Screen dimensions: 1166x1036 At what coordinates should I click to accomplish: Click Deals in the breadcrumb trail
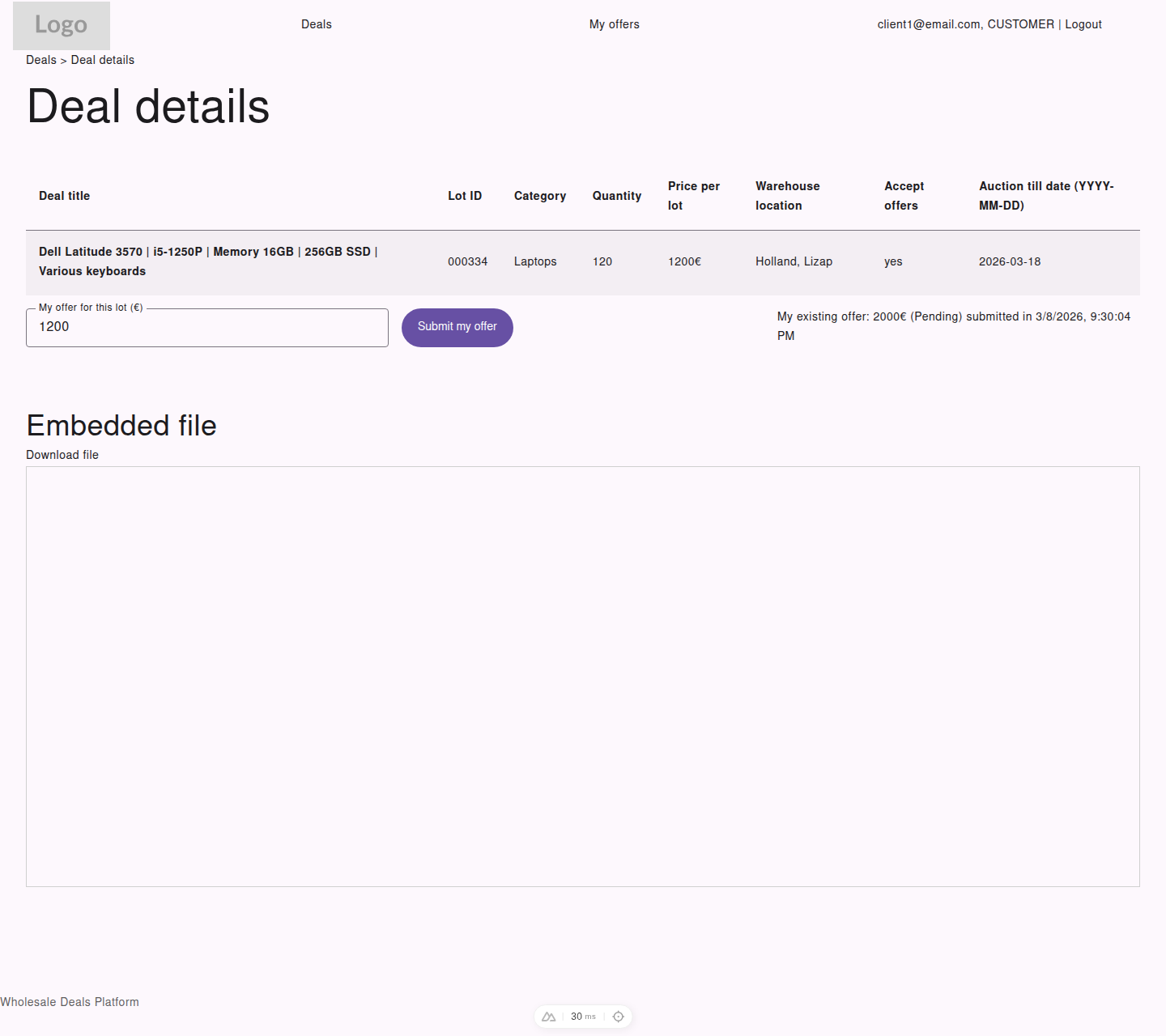40,59
